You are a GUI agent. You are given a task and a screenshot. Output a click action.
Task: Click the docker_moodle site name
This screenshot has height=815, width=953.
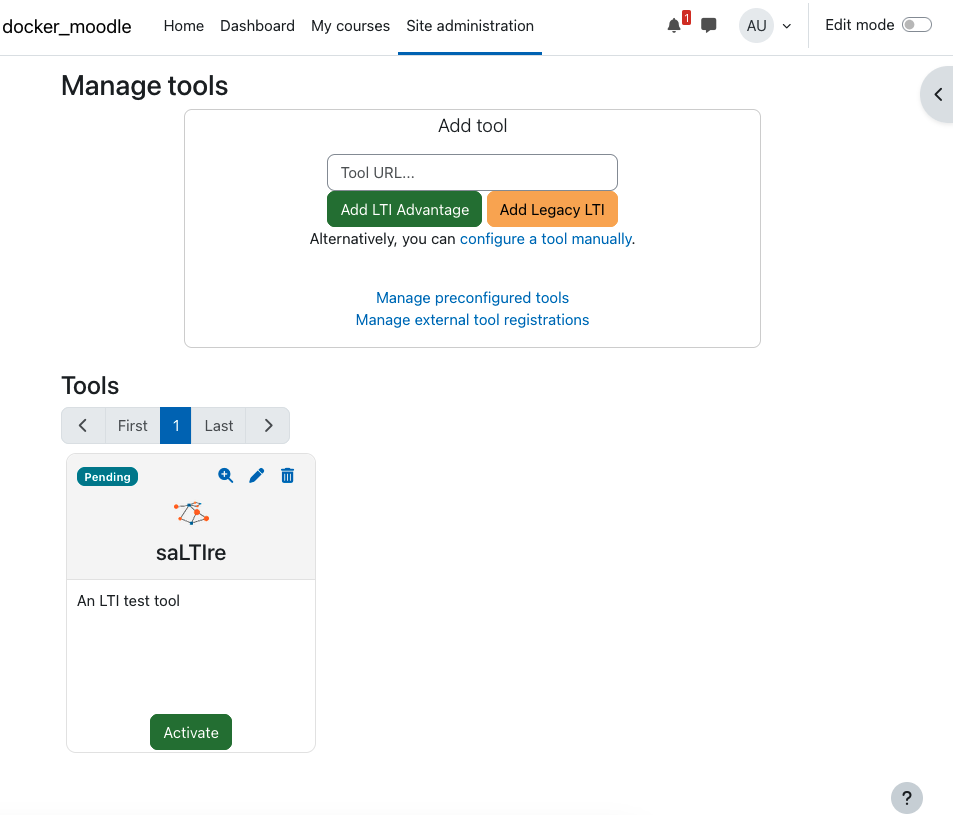(x=67, y=26)
